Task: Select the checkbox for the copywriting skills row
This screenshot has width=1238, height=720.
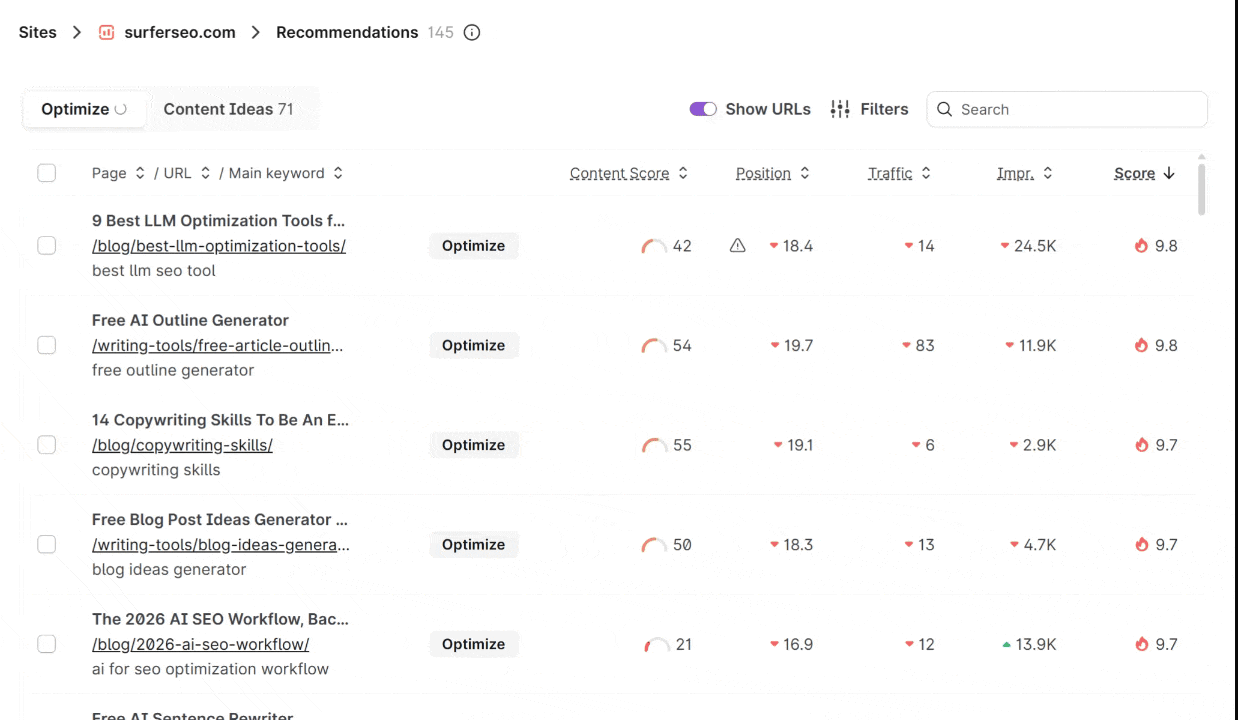Action: (x=47, y=445)
